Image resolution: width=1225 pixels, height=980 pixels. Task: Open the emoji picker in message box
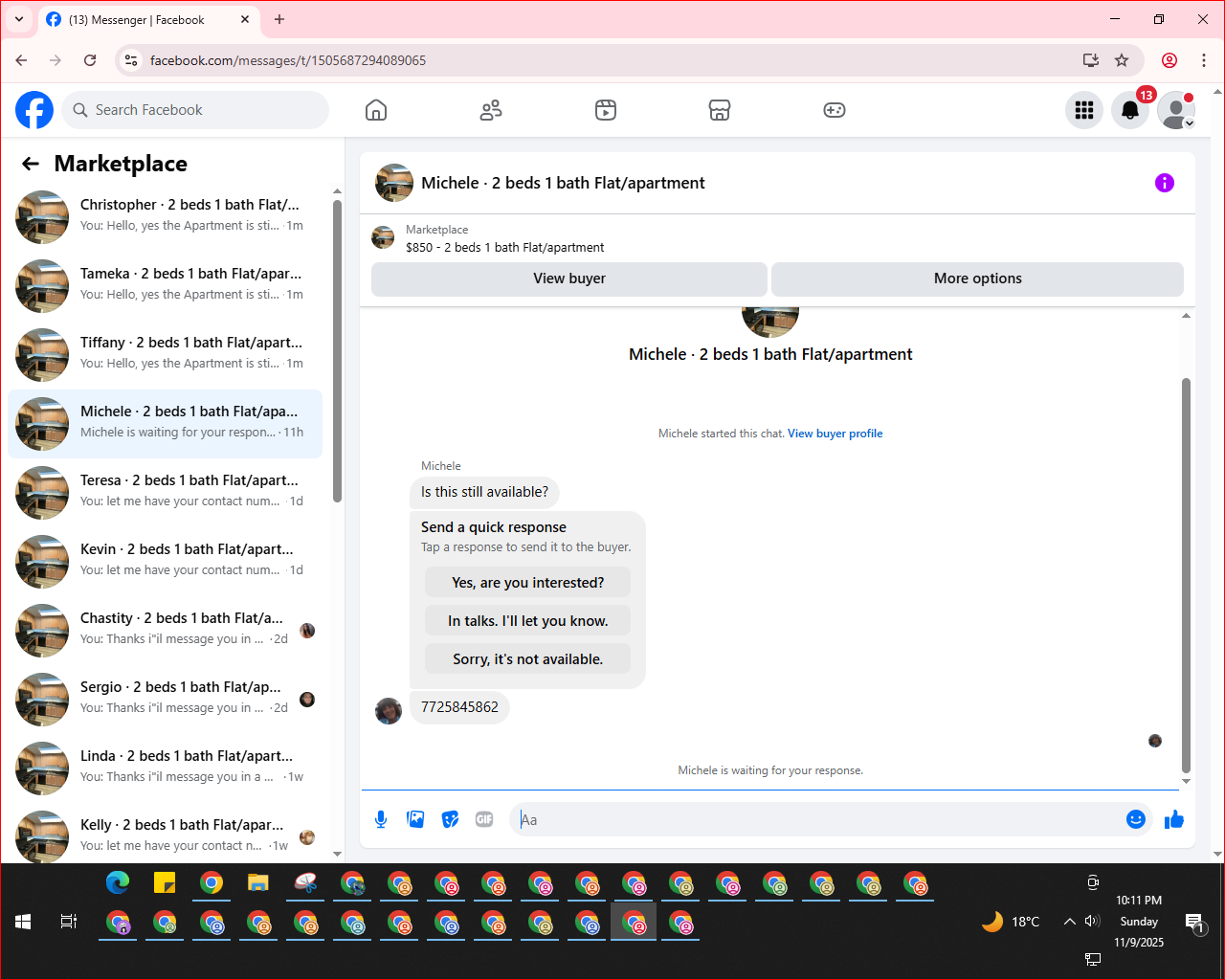[1136, 819]
